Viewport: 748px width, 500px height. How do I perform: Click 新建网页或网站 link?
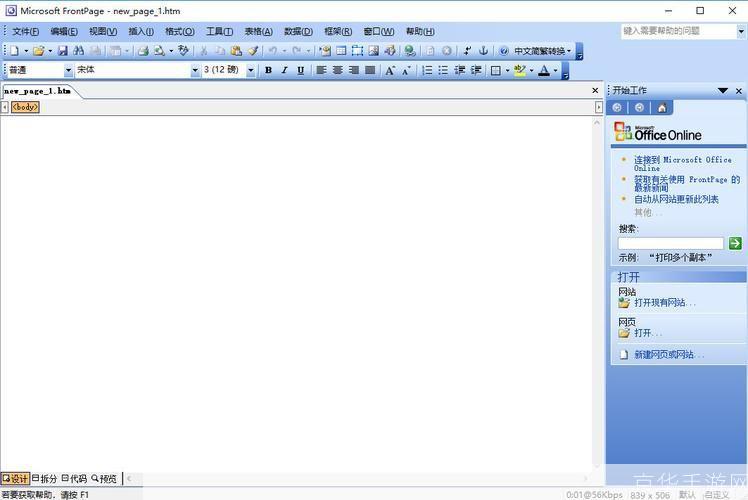[669, 354]
